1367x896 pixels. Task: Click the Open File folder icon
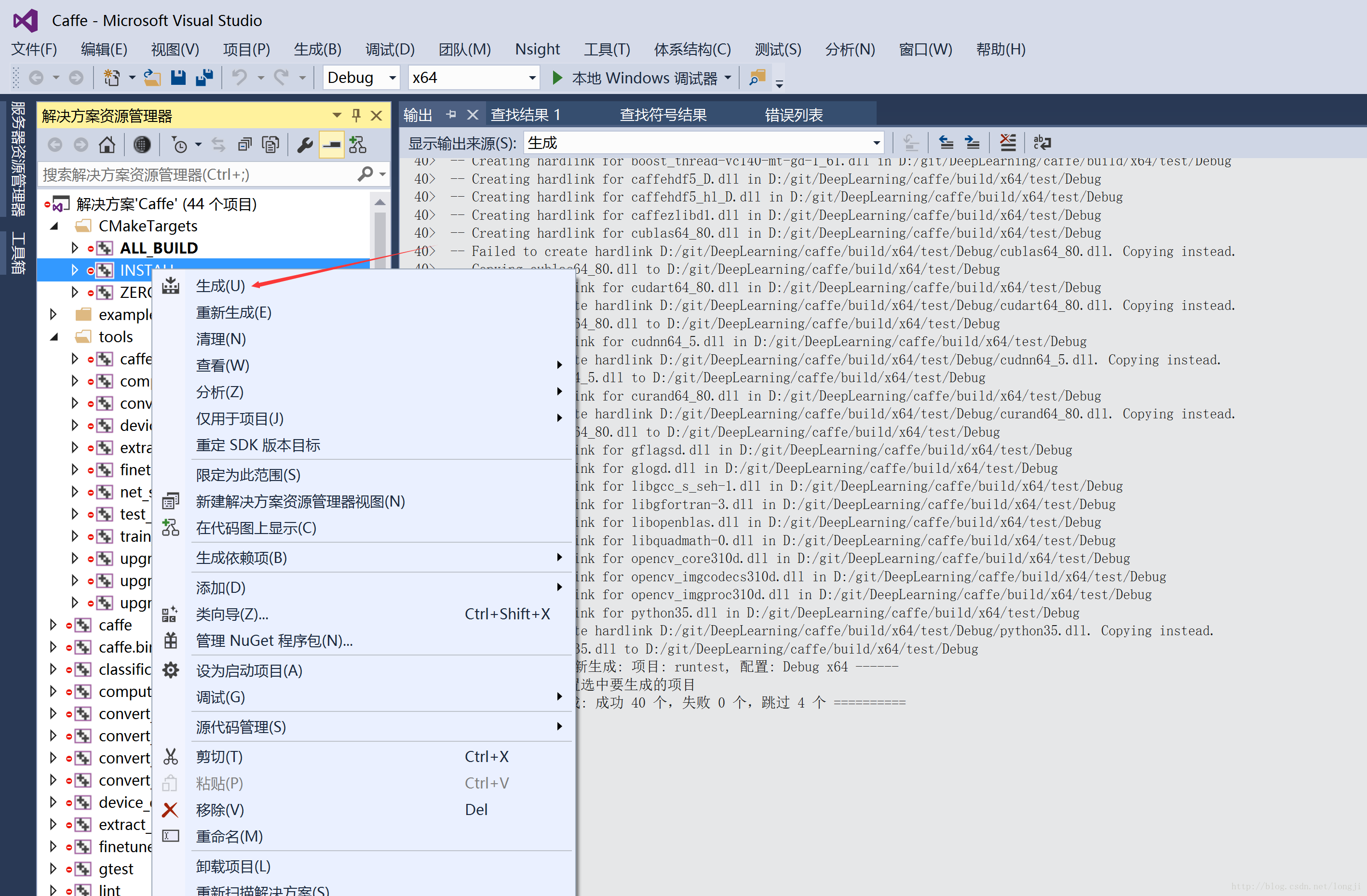[x=152, y=78]
